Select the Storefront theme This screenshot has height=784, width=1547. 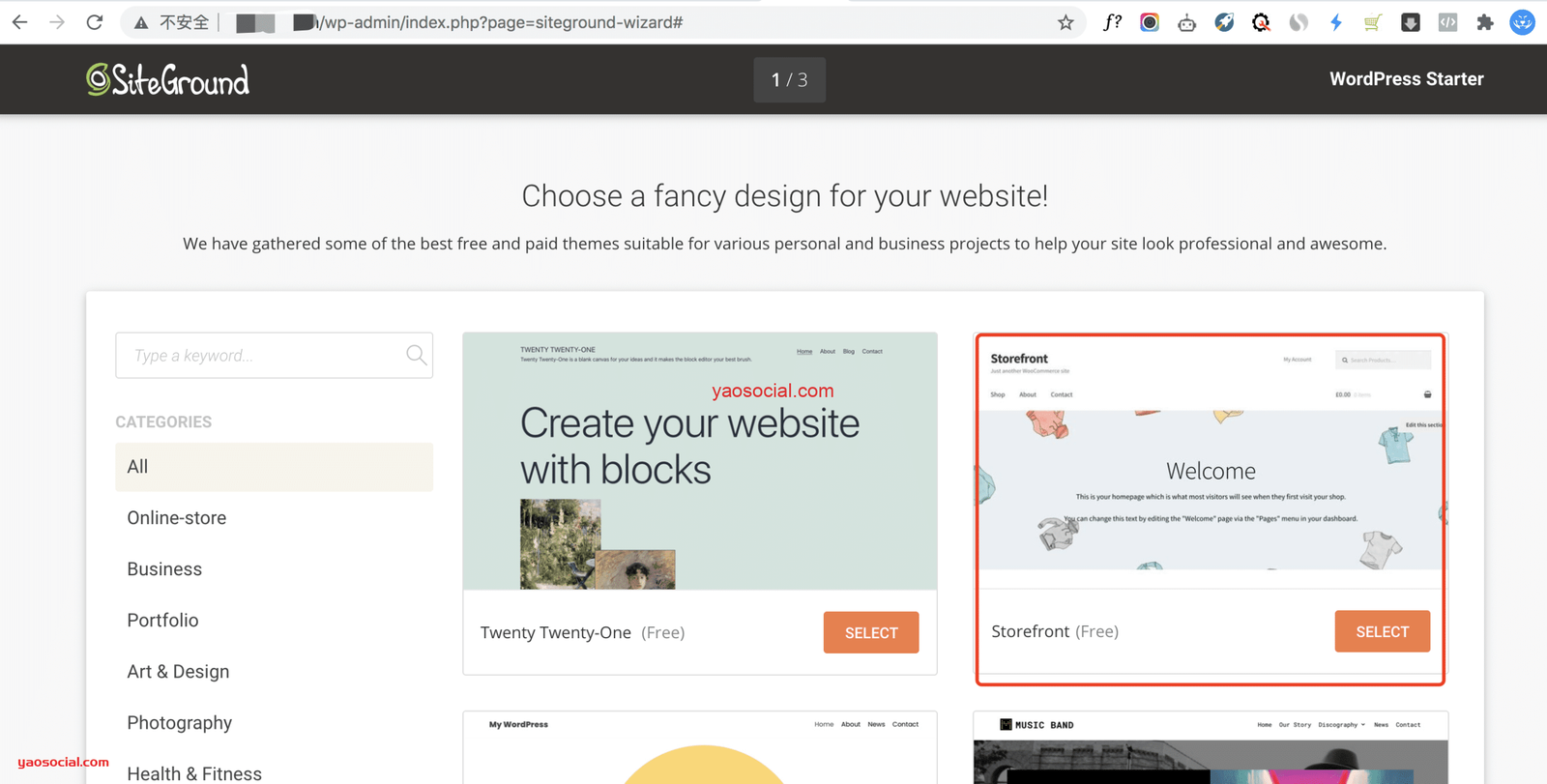(1382, 631)
